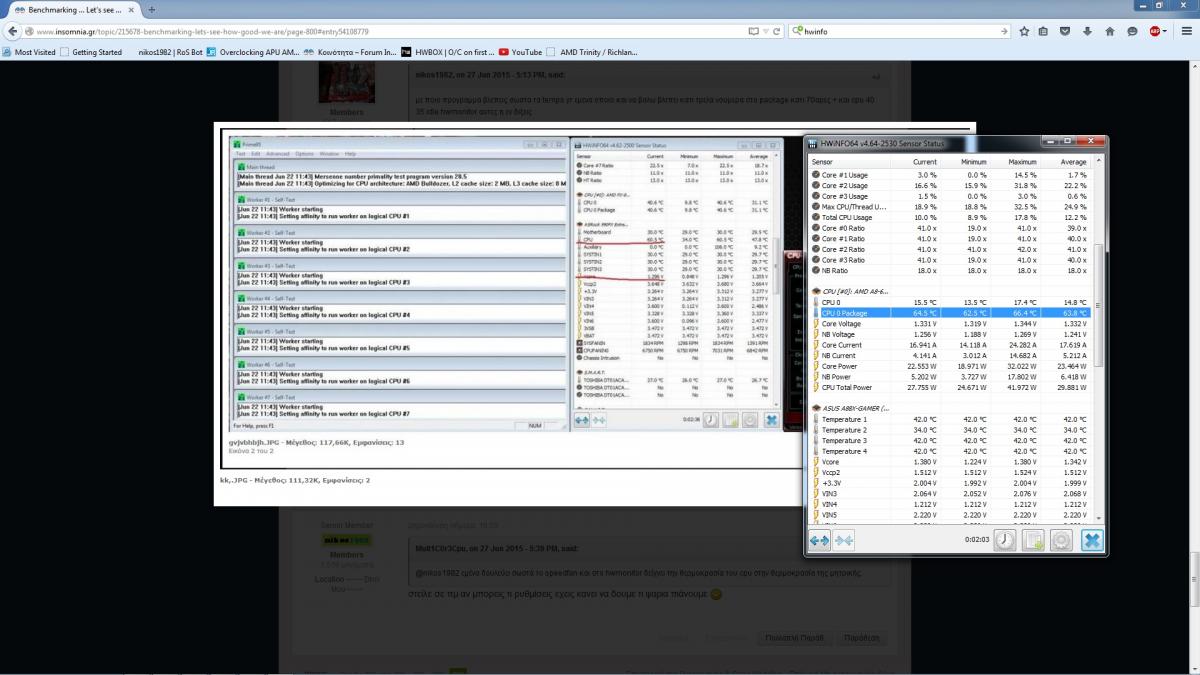Click HWiNFO64 expand columns arrows button
The image size is (1200, 675).
819,540
